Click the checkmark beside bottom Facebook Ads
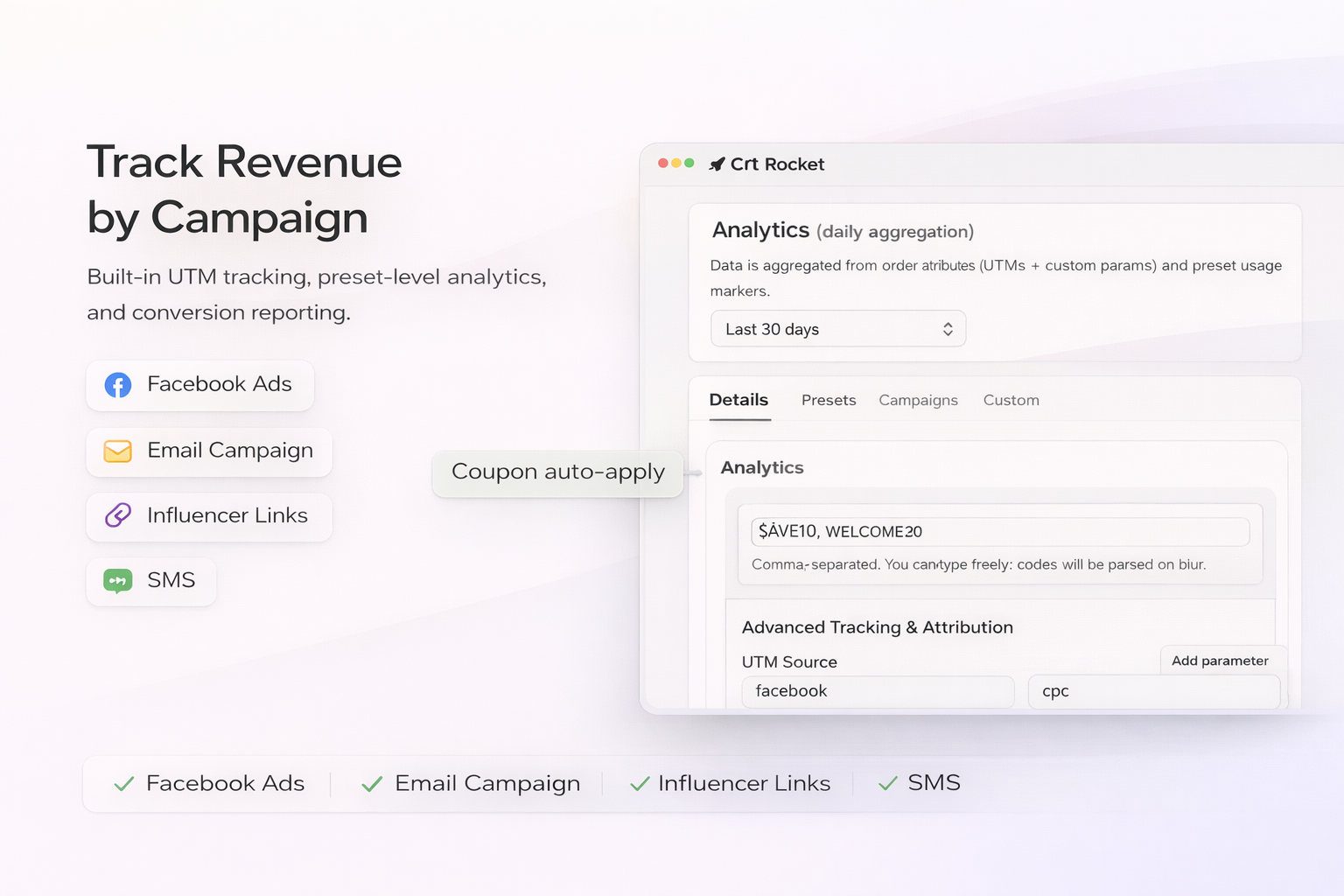The image size is (1344, 896). point(124,784)
